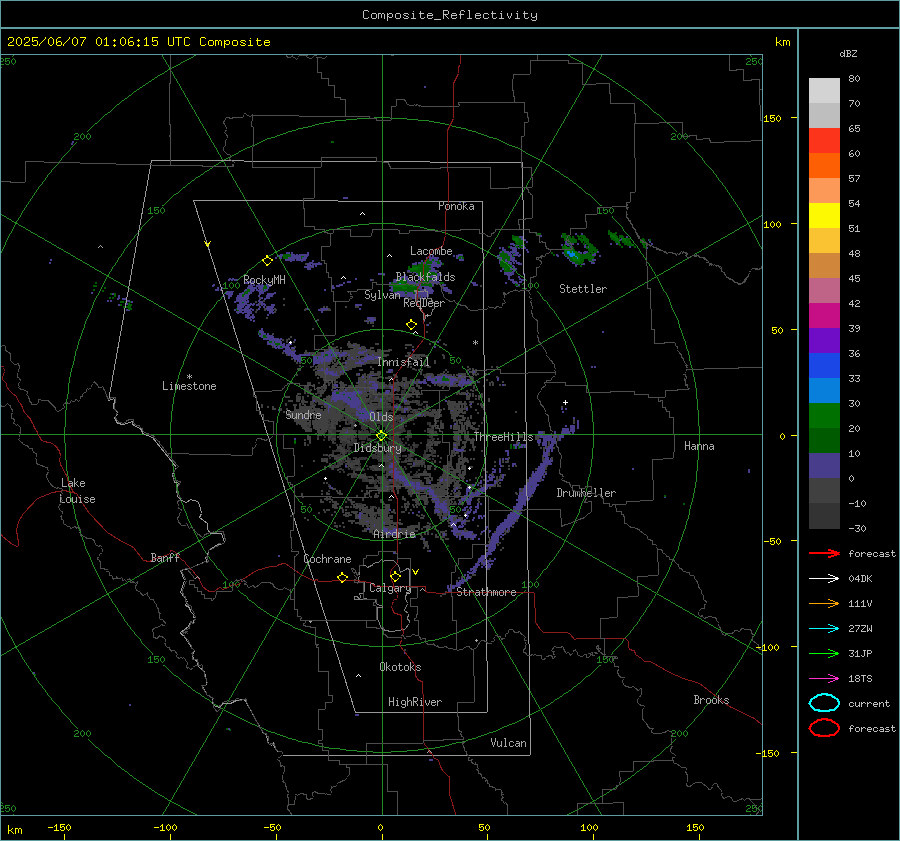Click the radar center diamond at Didsbury

pos(381,436)
